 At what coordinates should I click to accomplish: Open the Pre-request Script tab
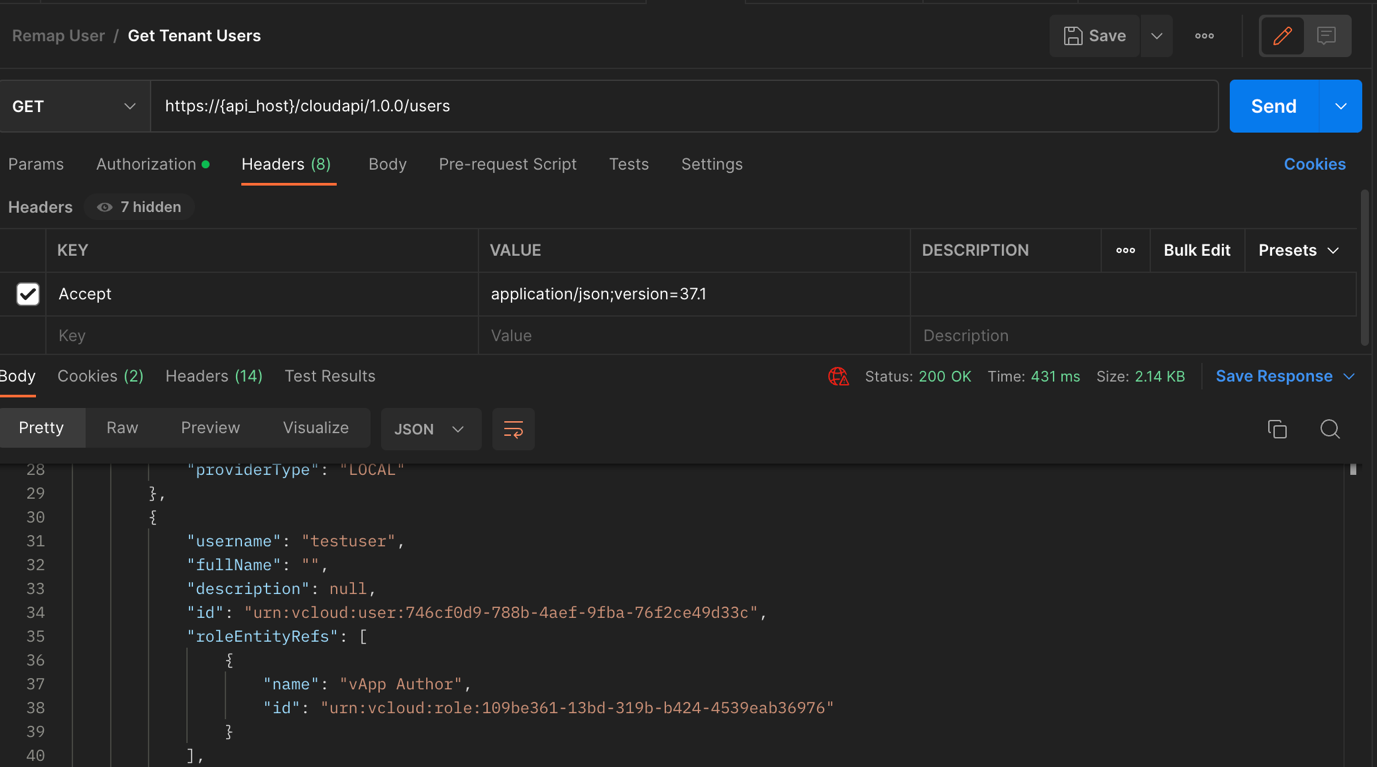[x=507, y=164]
